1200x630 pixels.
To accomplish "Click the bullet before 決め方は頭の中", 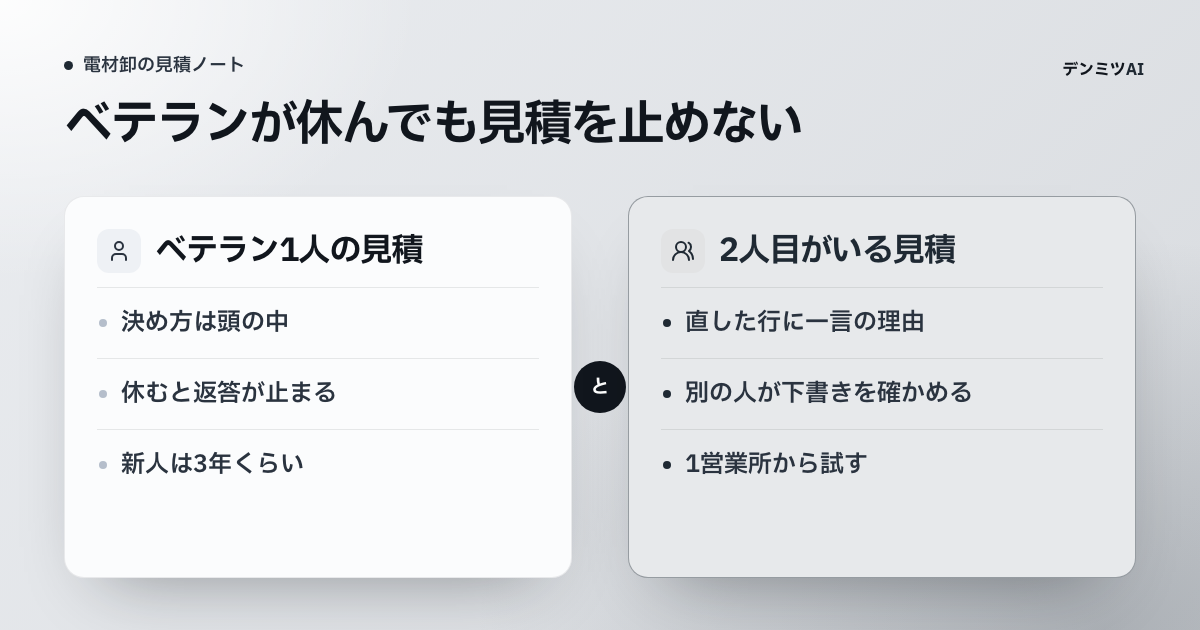I will point(103,323).
